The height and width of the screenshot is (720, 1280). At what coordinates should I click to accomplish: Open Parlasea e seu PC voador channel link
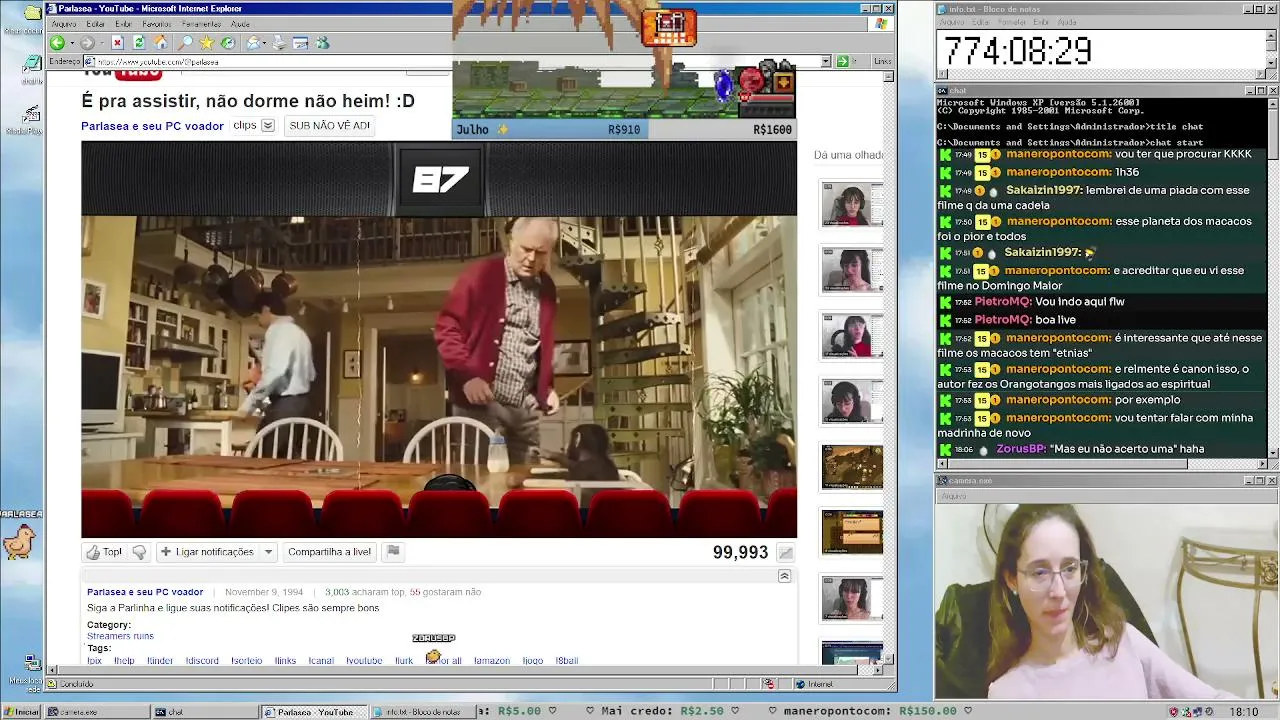[152, 126]
